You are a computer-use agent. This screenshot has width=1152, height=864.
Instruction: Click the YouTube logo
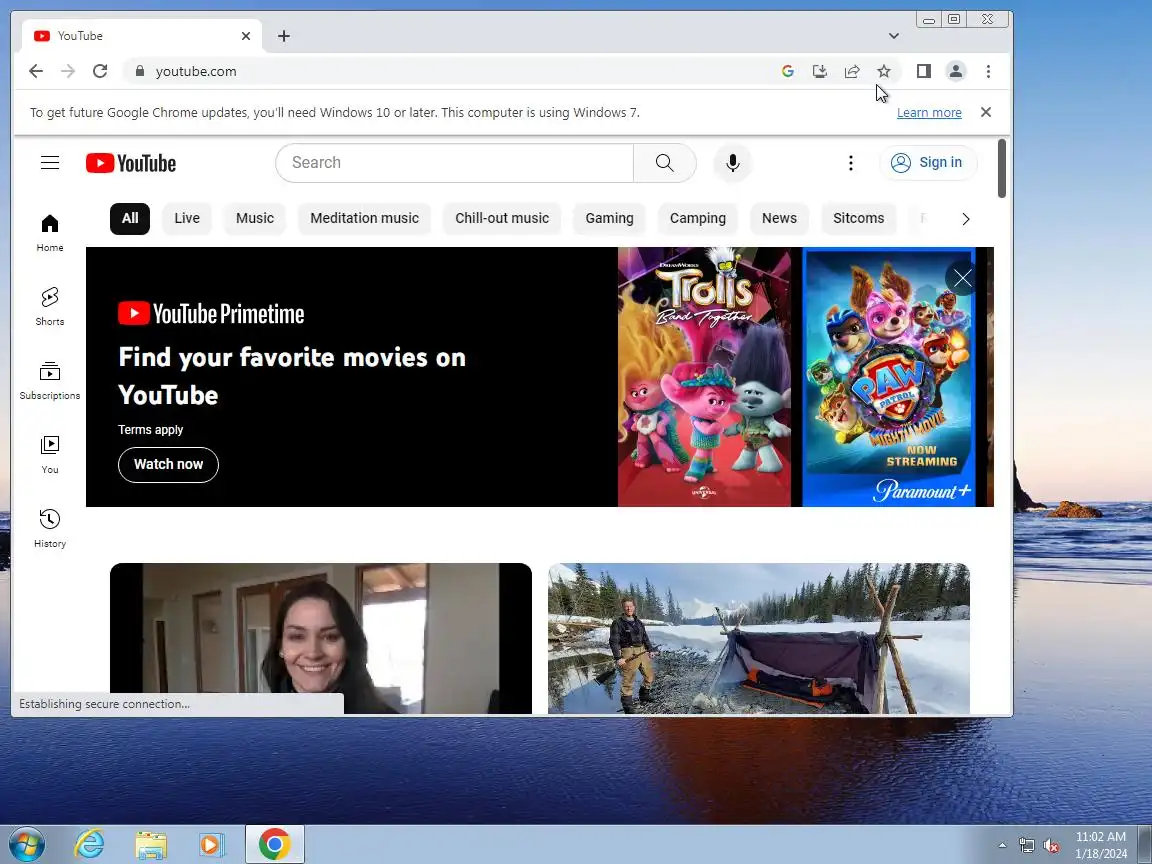pyautogui.click(x=131, y=163)
